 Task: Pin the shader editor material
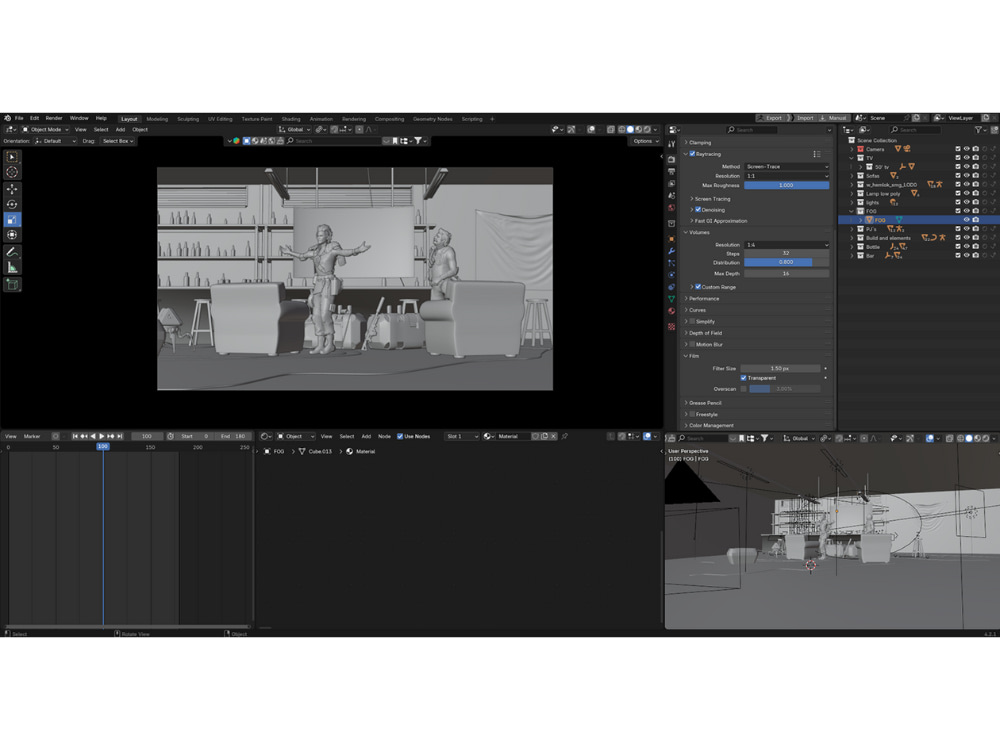coord(565,437)
